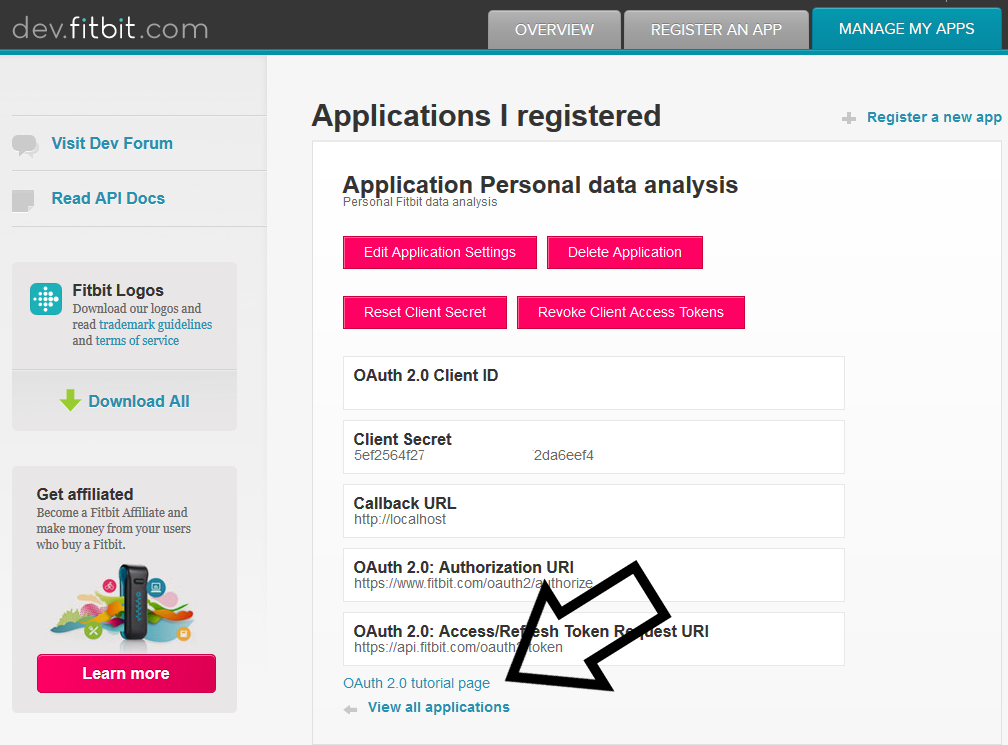Select the Fitbit Logos heading
The image size is (1008, 745).
click(x=118, y=290)
